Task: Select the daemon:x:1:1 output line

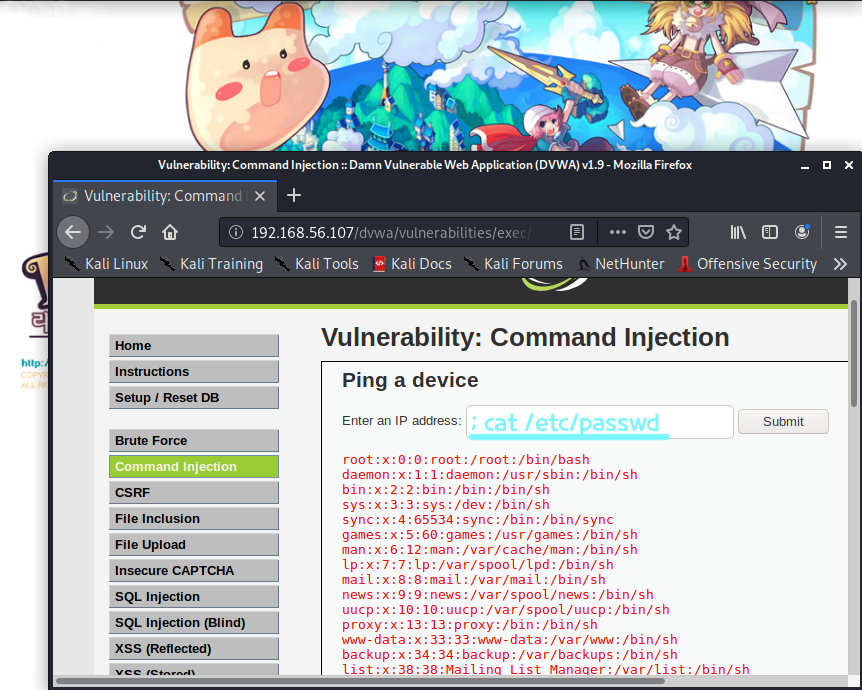Action: click(490, 474)
